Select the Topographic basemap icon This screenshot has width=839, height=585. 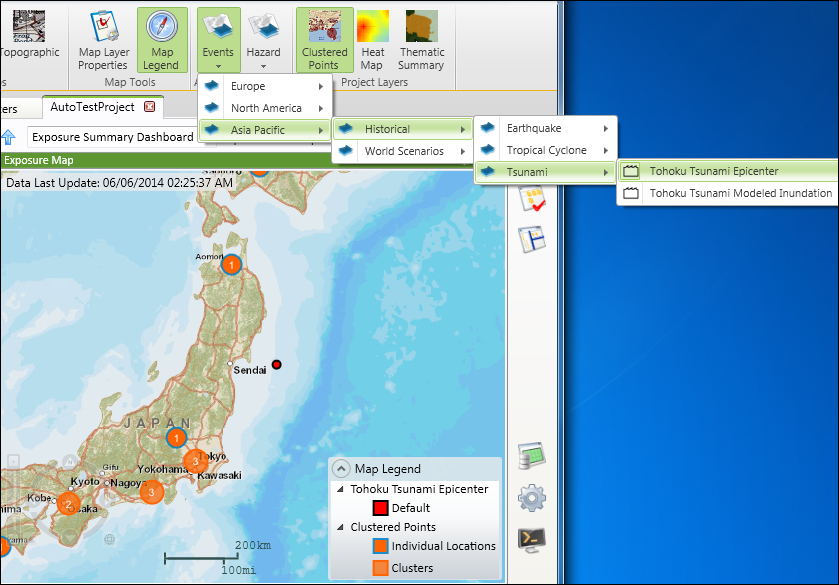pos(27,32)
